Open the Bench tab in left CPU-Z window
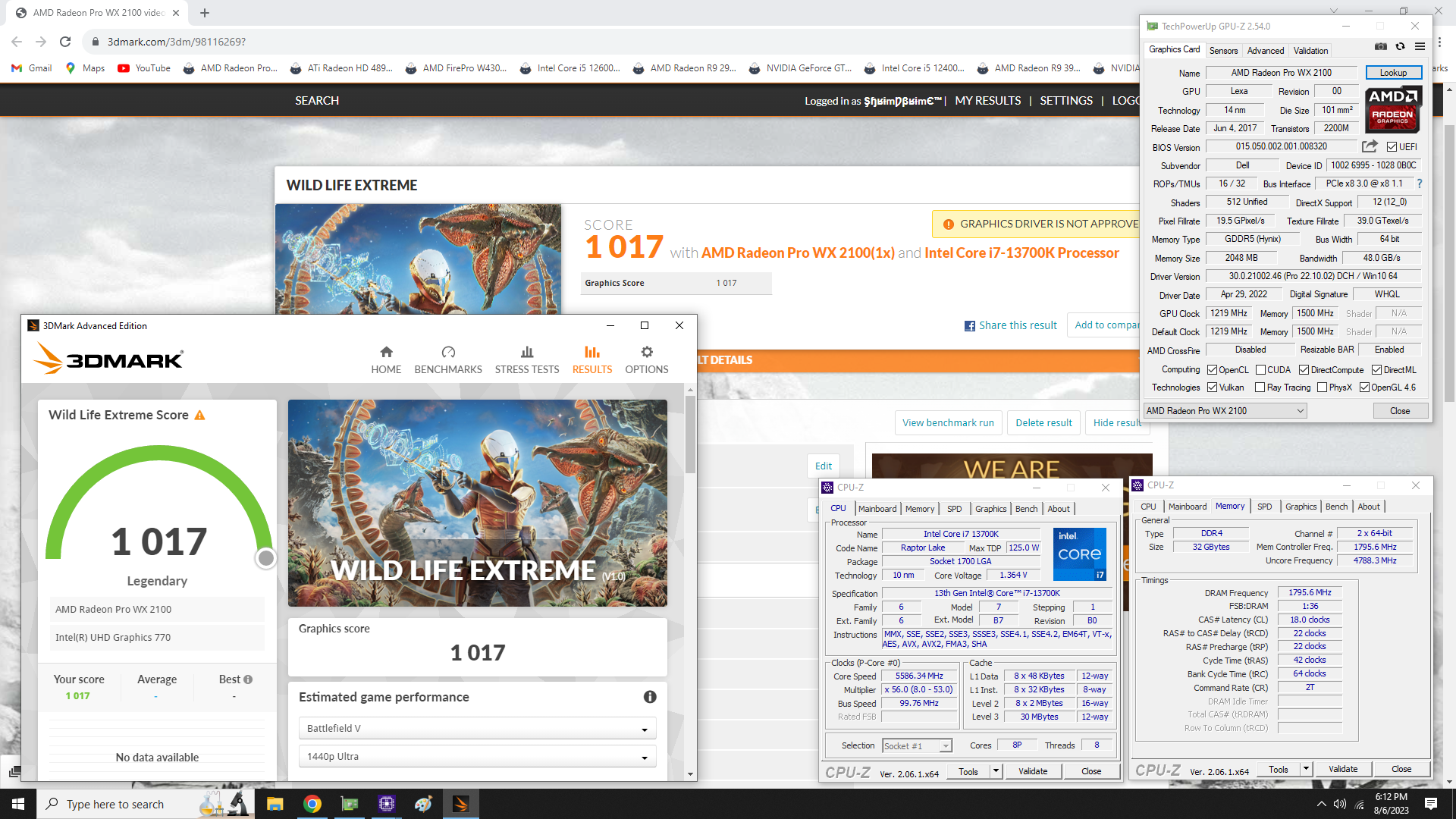Viewport: 1456px width, 819px height. (1026, 509)
